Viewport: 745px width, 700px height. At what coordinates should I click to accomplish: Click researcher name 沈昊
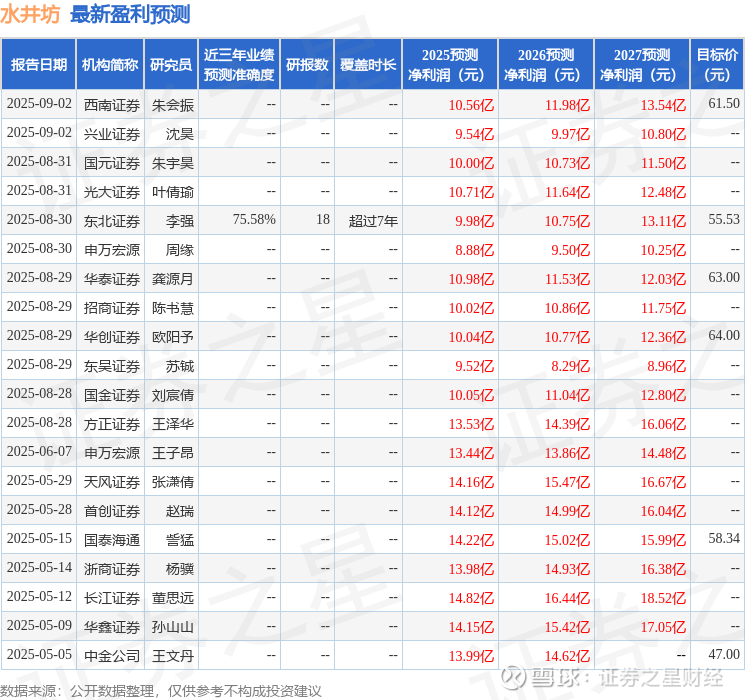point(180,134)
